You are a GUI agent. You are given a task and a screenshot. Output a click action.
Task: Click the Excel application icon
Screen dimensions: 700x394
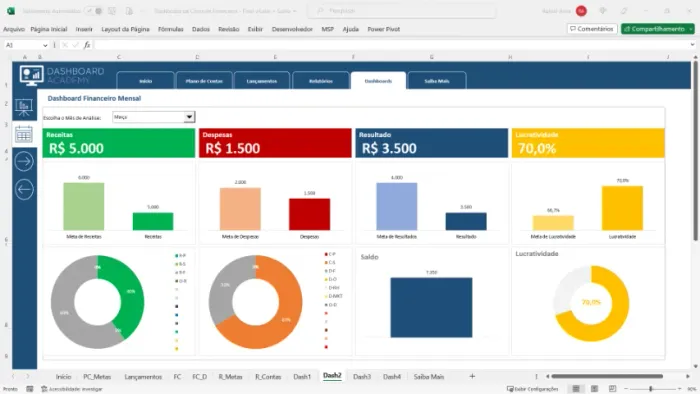11,11
